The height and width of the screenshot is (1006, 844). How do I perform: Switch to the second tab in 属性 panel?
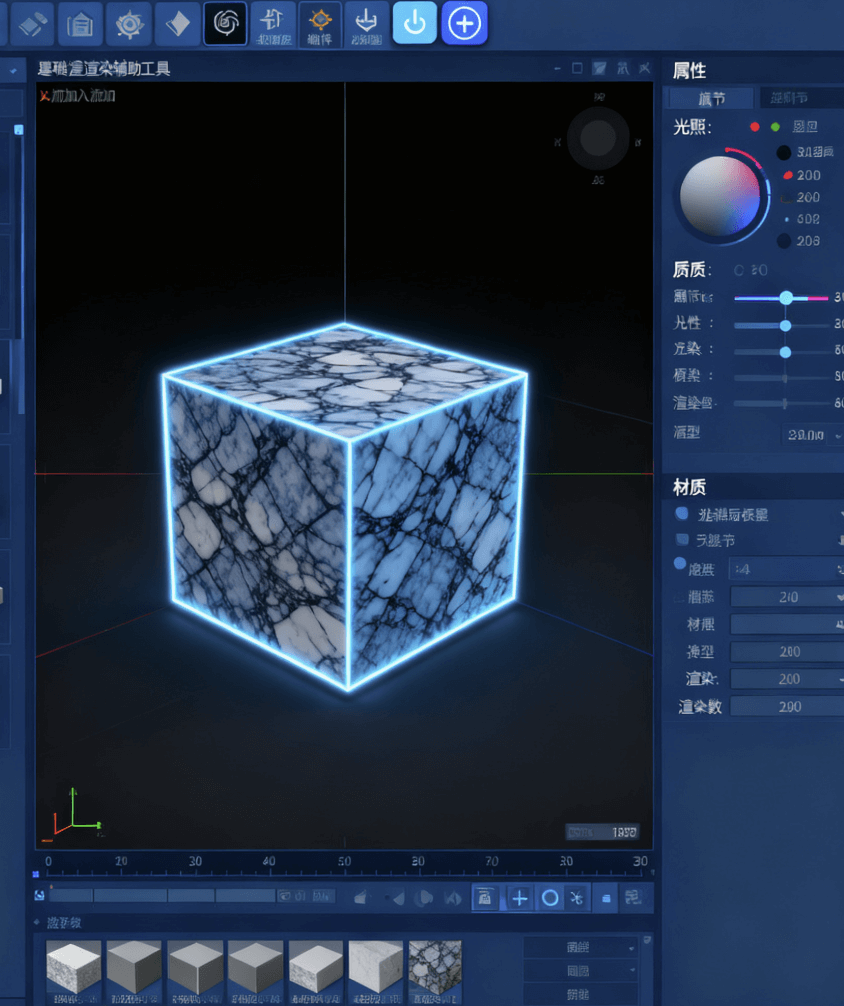[x=797, y=98]
